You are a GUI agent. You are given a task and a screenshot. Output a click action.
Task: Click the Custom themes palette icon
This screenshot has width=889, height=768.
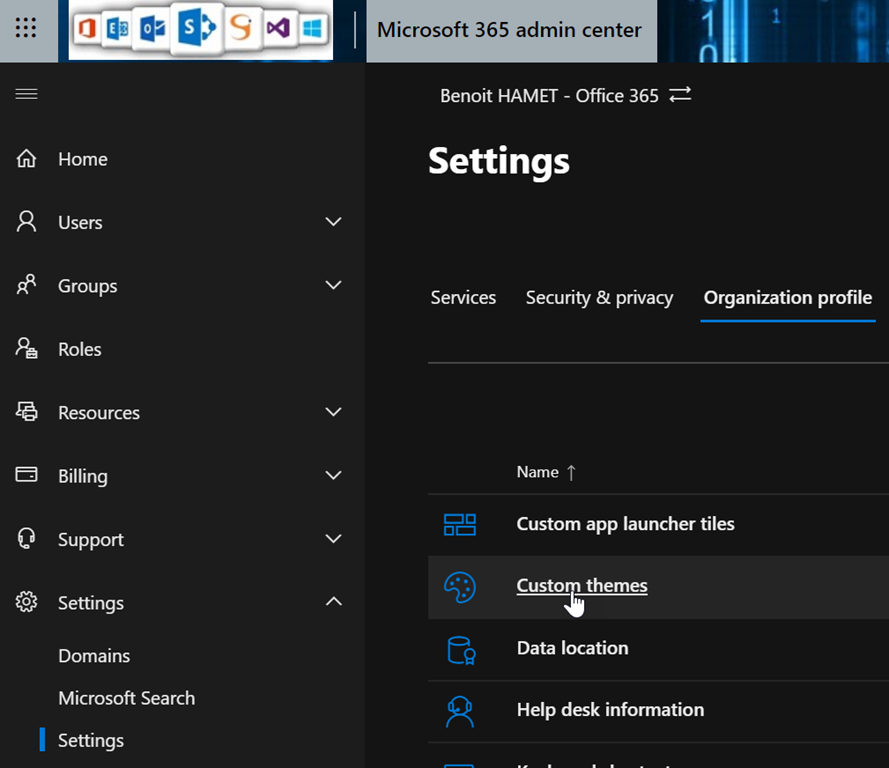[460, 587]
